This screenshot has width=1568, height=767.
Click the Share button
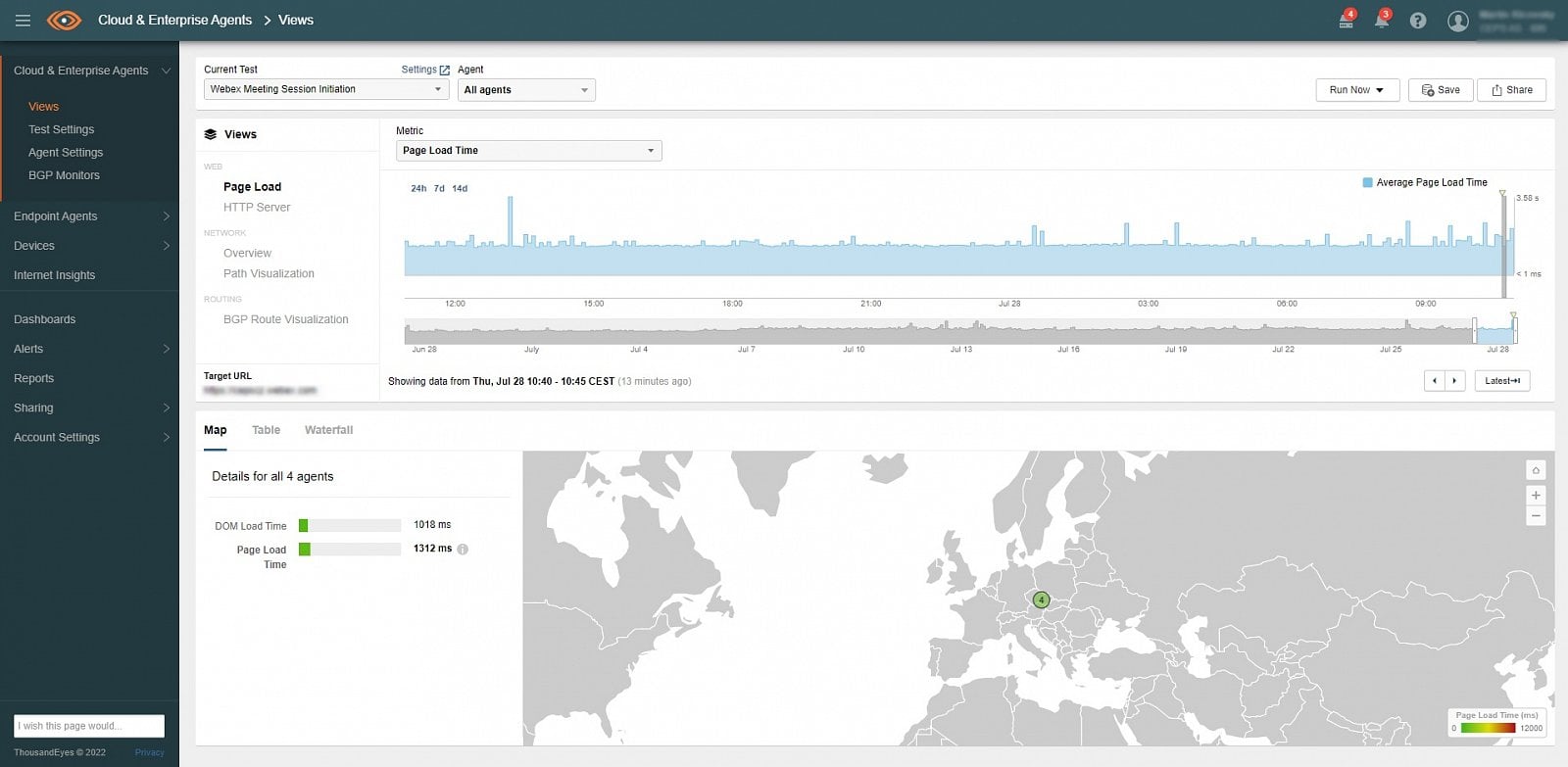(x=1512, y=90)
